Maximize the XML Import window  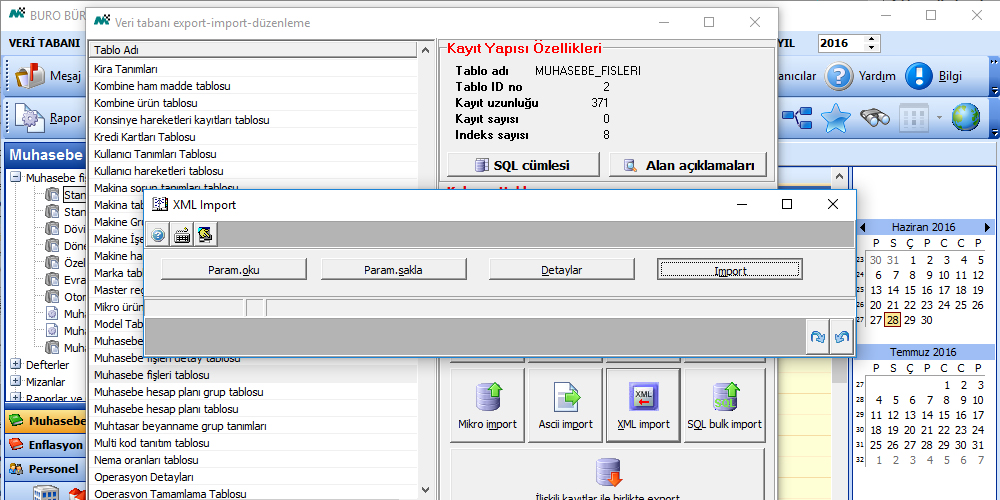787,204
